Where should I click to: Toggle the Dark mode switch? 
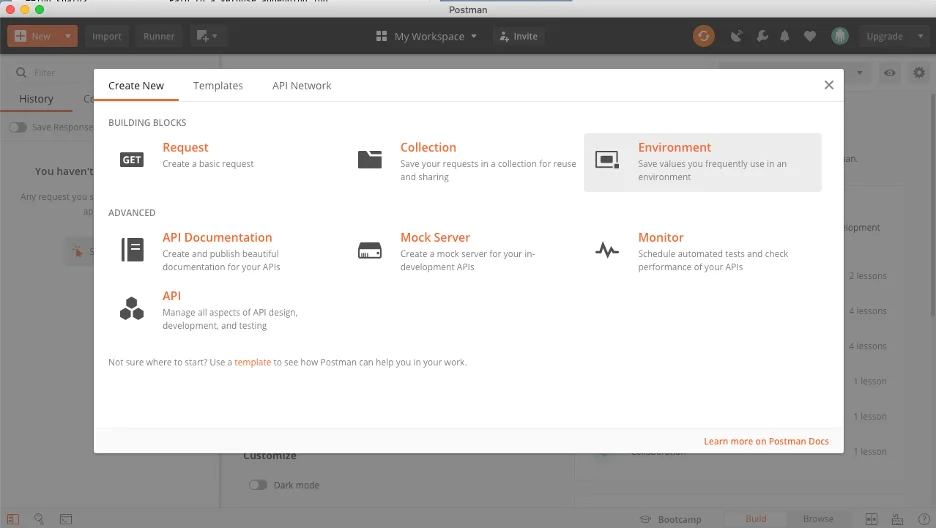tap(258, 485)
